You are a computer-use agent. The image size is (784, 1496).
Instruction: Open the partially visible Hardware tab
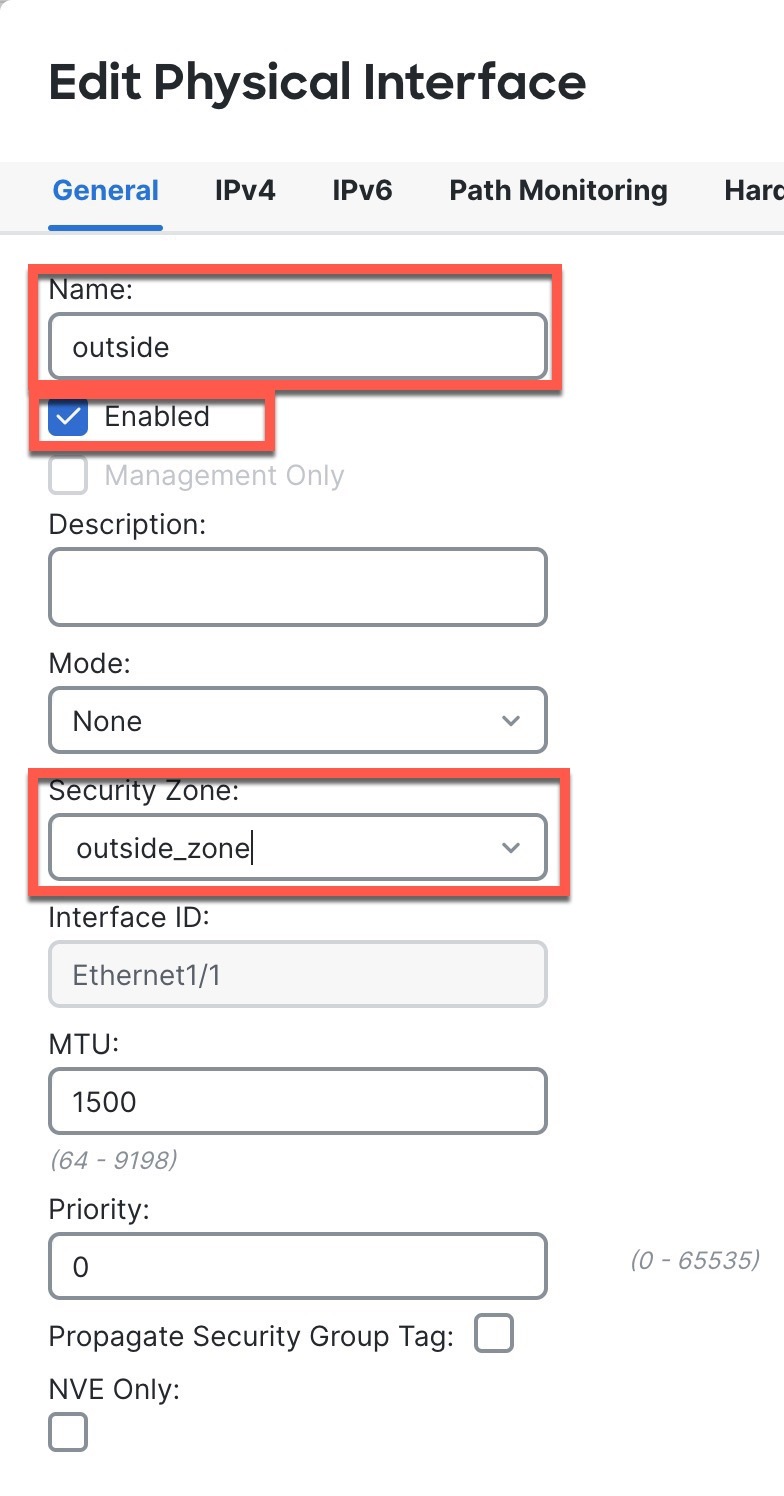(753, 191)
